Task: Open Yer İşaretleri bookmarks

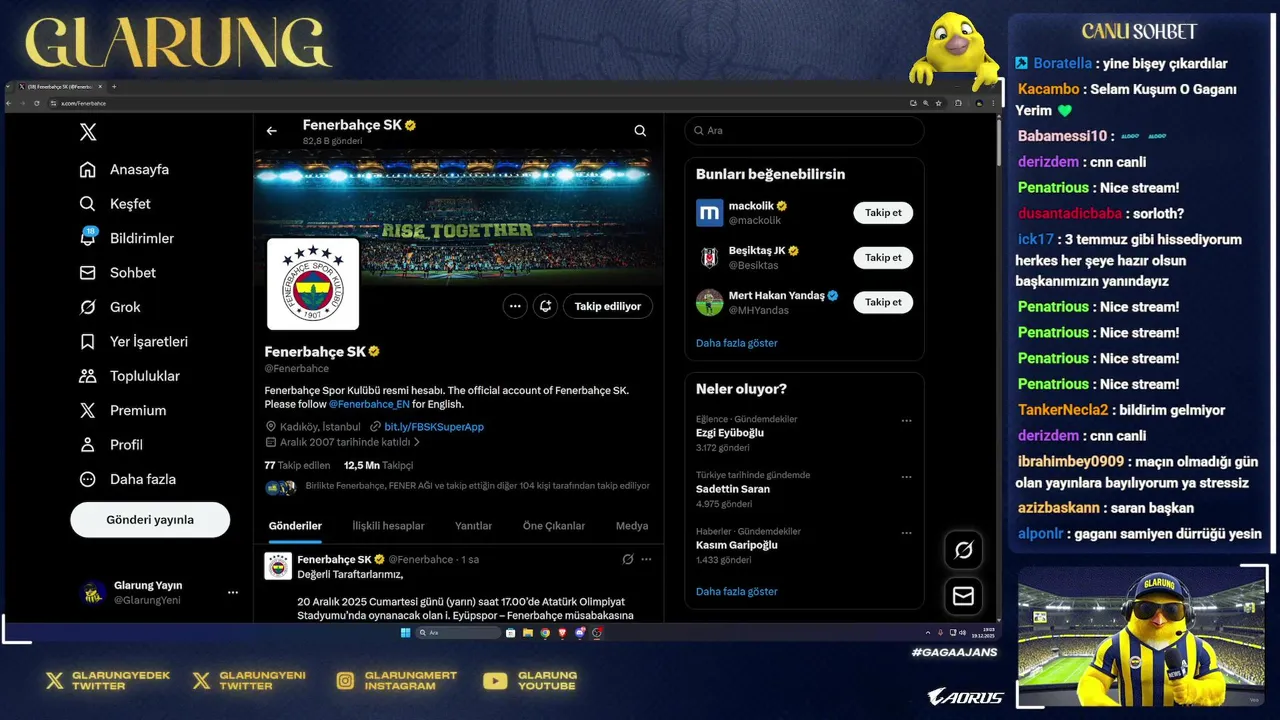Action: pyautogui.click(x=134, y=341)
